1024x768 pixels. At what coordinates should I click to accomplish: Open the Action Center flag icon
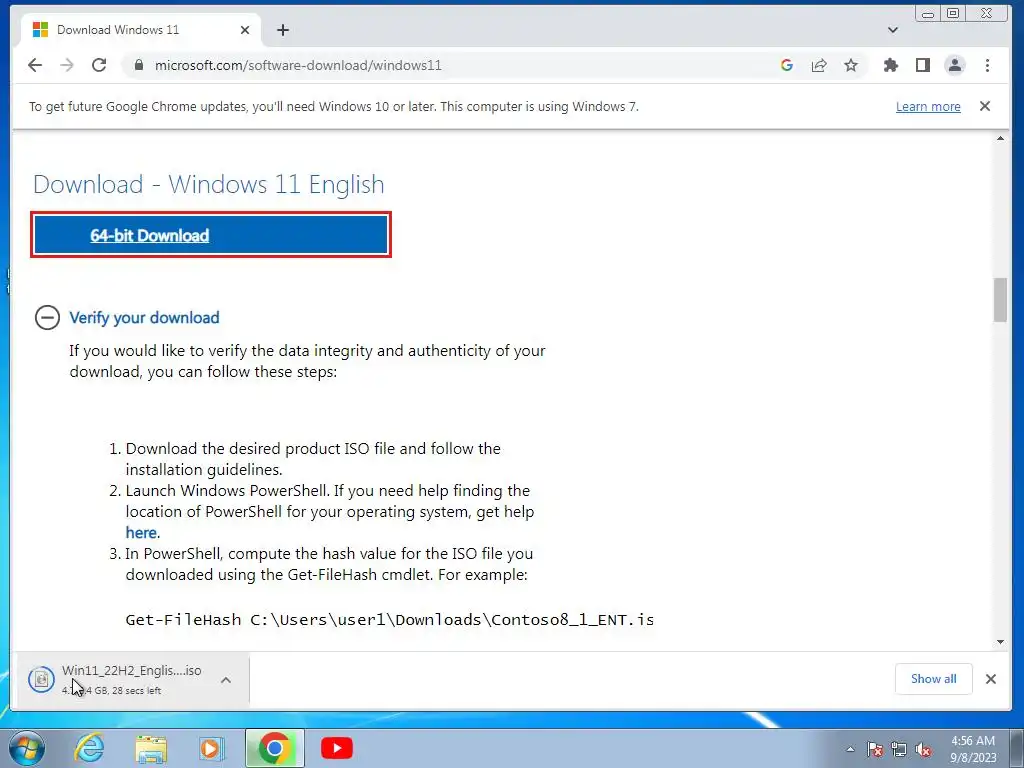coord(875,749)
